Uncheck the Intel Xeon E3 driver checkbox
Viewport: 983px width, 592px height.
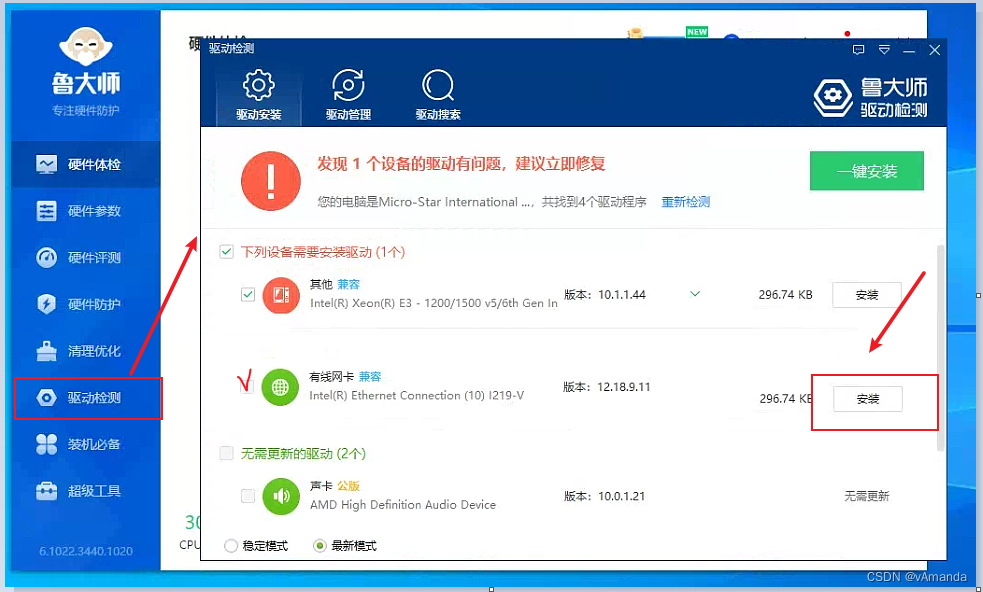click(248, 294)
